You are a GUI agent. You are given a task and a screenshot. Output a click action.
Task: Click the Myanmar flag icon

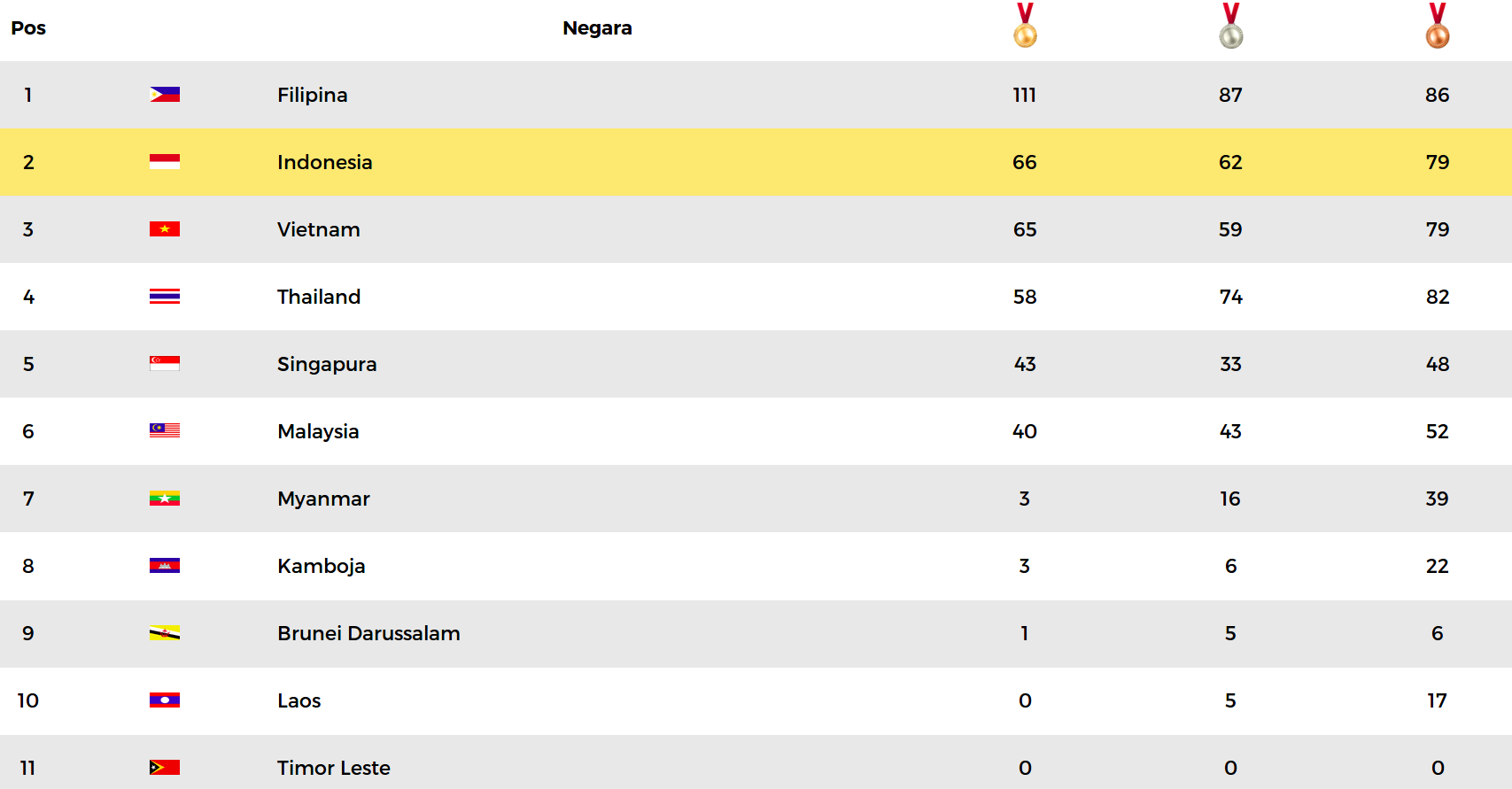tap(165, 499)
